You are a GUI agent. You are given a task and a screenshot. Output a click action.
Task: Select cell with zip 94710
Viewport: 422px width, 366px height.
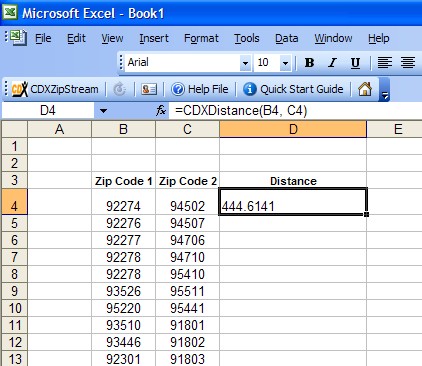pos(187,257)
